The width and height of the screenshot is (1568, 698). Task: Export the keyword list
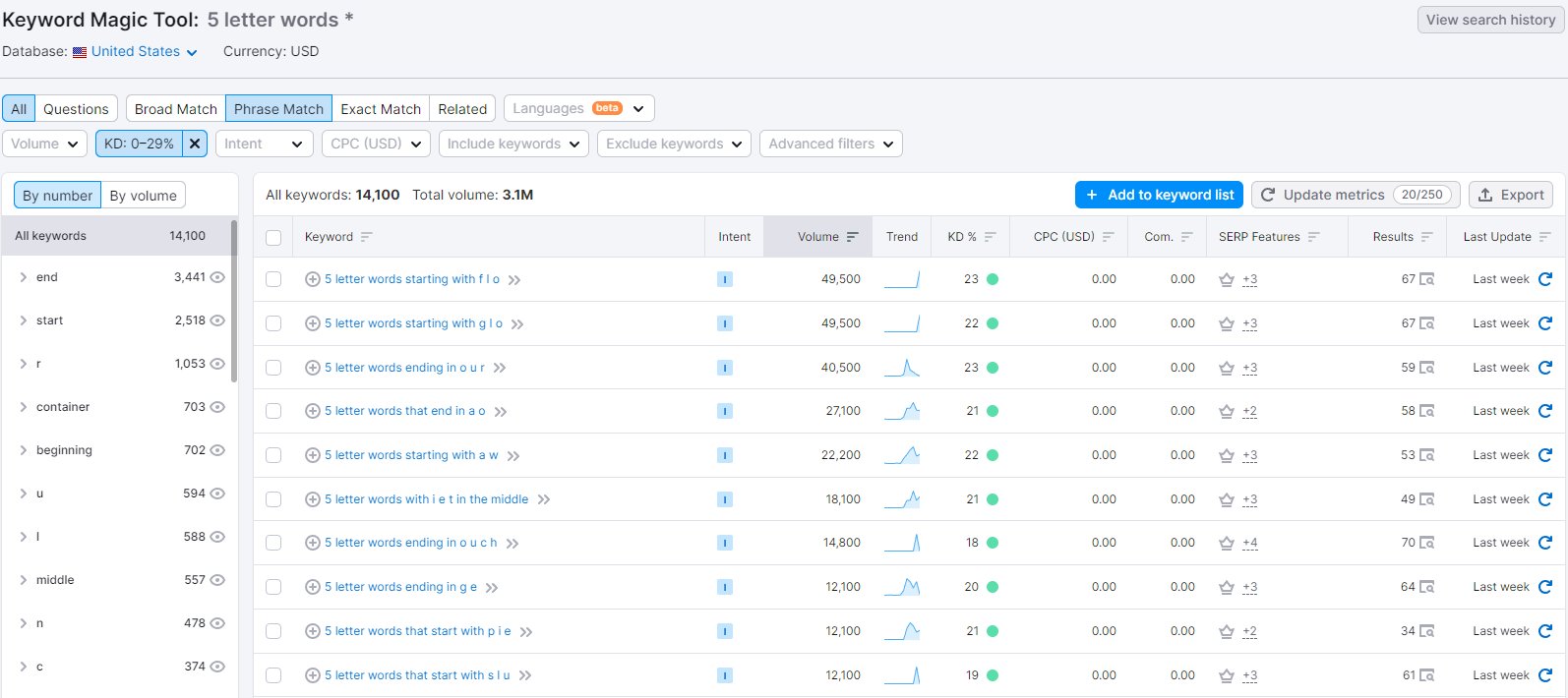point(1511,195)
